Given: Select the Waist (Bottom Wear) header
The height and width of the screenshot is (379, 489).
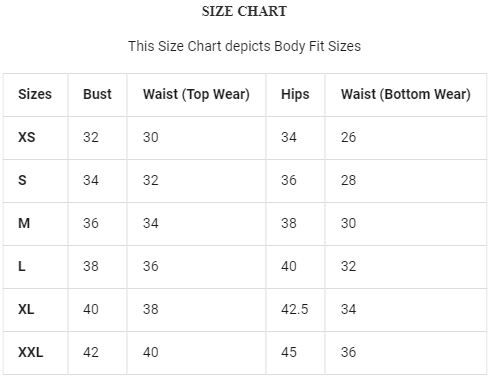Looking at the screenshot, I should tap(406, 94).
